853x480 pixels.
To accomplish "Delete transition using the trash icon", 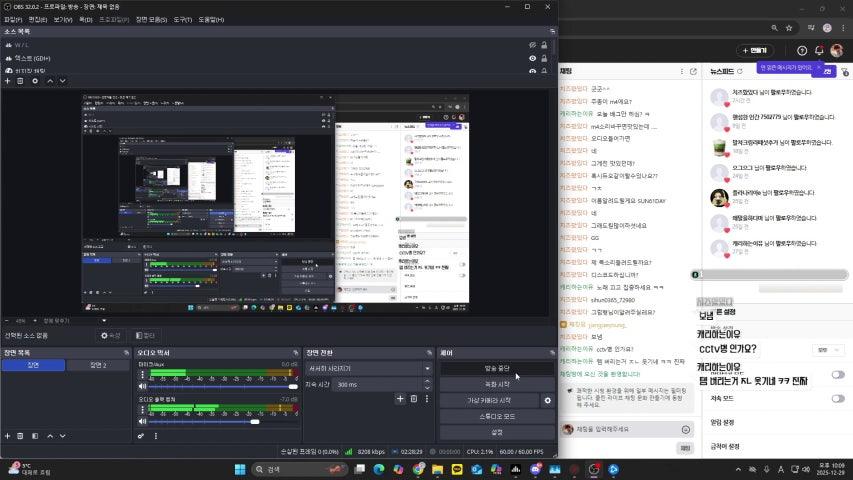I will [x=413, y=399].
